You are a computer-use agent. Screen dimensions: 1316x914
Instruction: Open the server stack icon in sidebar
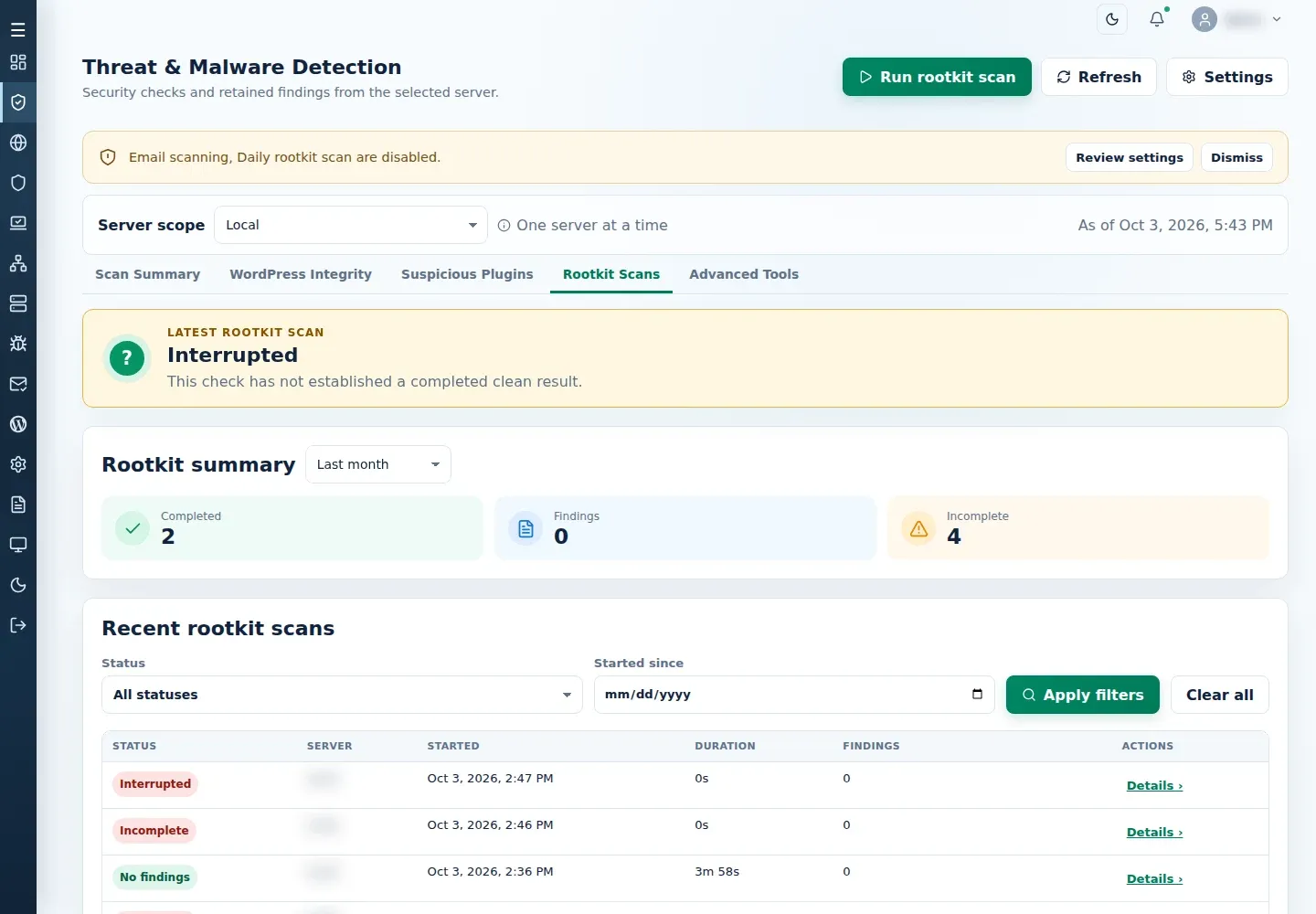(x=17, y=303)
